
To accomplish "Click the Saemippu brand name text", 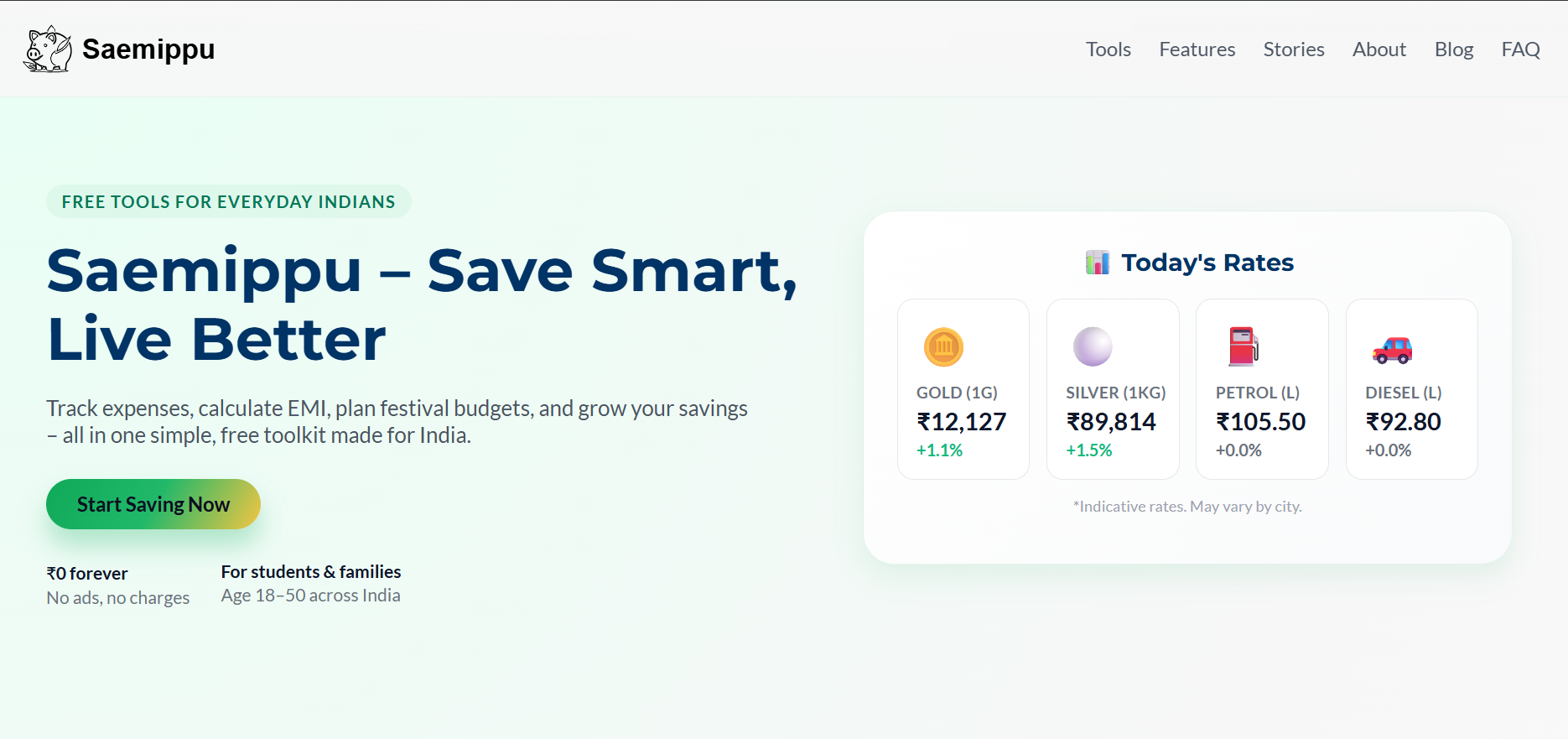I will click(x=148, y=49).
